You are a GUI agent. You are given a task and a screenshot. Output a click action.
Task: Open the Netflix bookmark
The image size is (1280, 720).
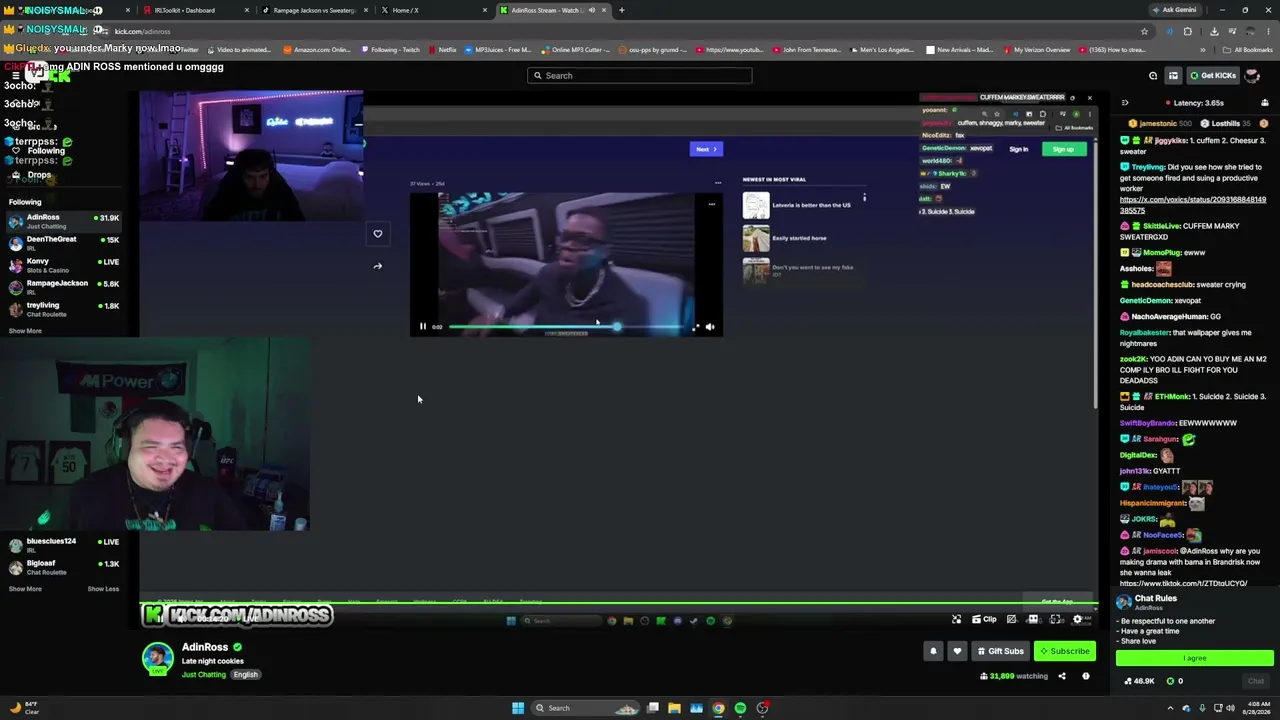pyautogui.click(x=443, y=49)
